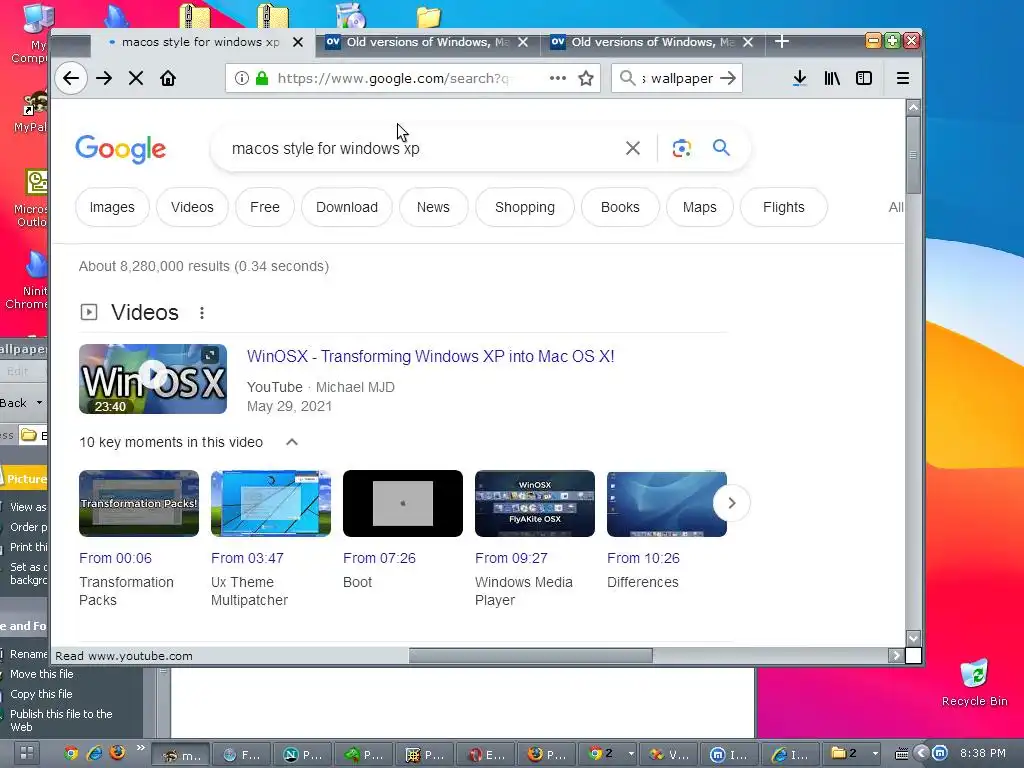Open the Downloads toolbar icon
Screen dimensions: 1024x768
click(x=799, y=78)
